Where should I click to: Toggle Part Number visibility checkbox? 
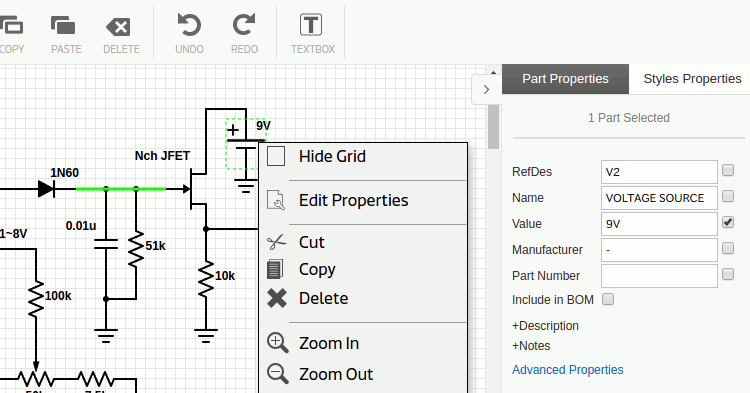point(728,274)
